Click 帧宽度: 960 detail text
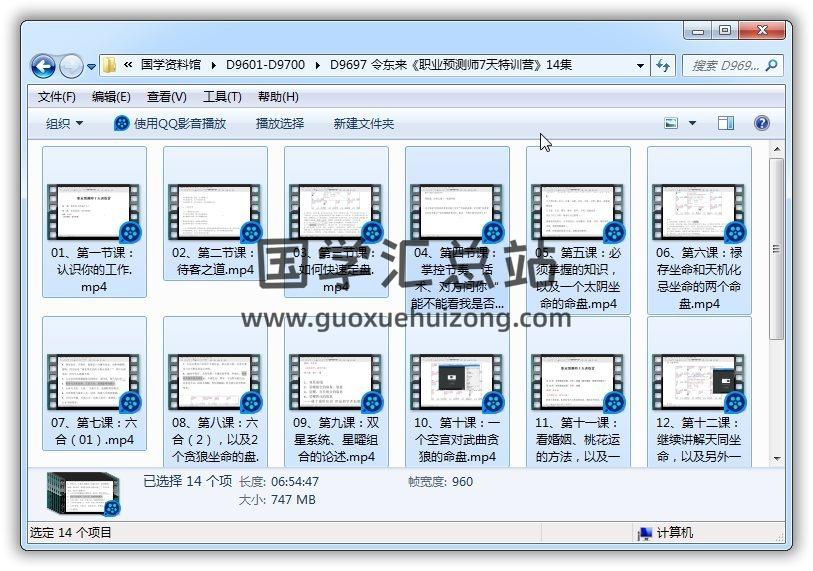Image resolution: width=813 pixels, height=571 pixels. (x=441, y=482)
